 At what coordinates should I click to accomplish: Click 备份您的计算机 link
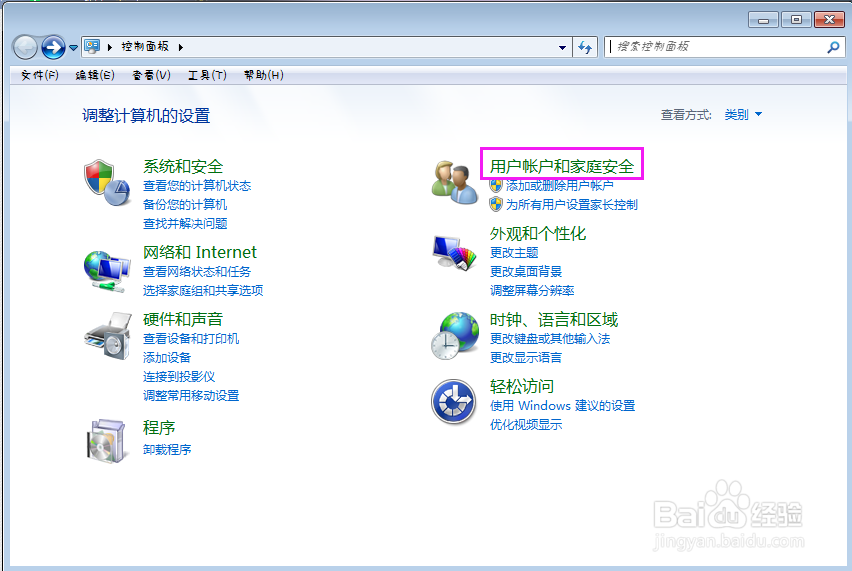[185, 205]
